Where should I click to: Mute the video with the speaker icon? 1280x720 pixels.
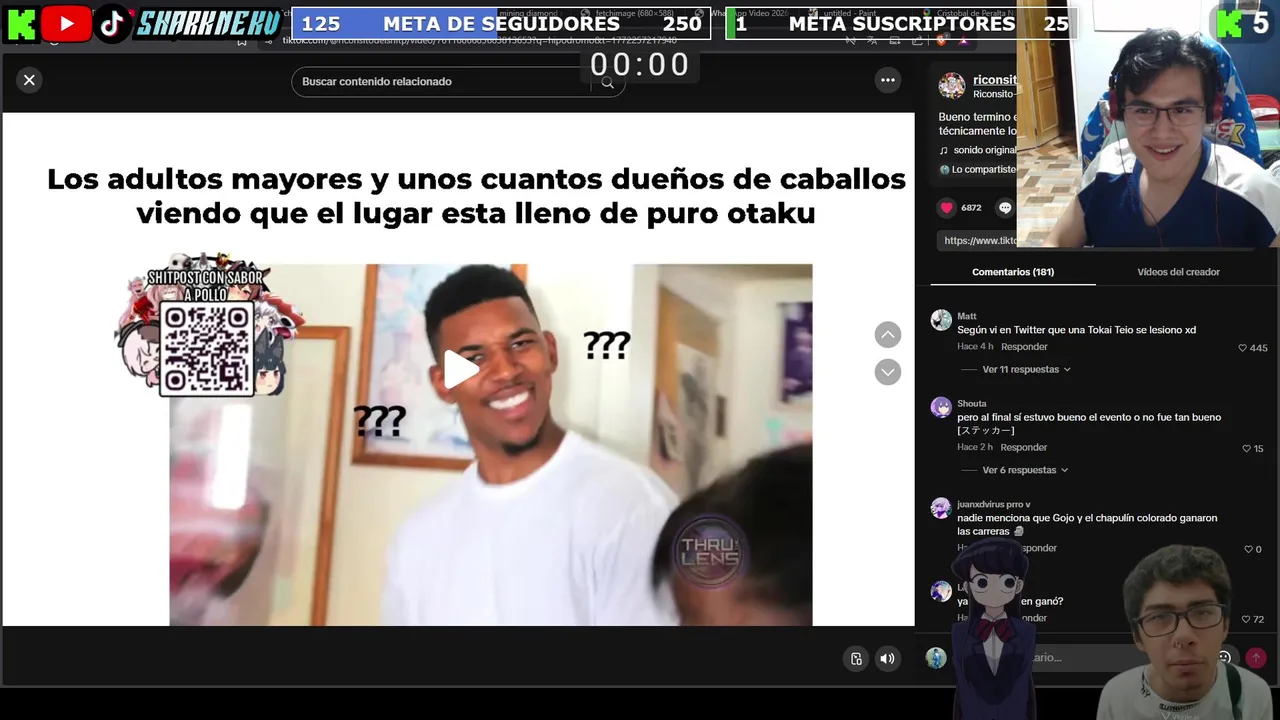(x=887, y=658)
